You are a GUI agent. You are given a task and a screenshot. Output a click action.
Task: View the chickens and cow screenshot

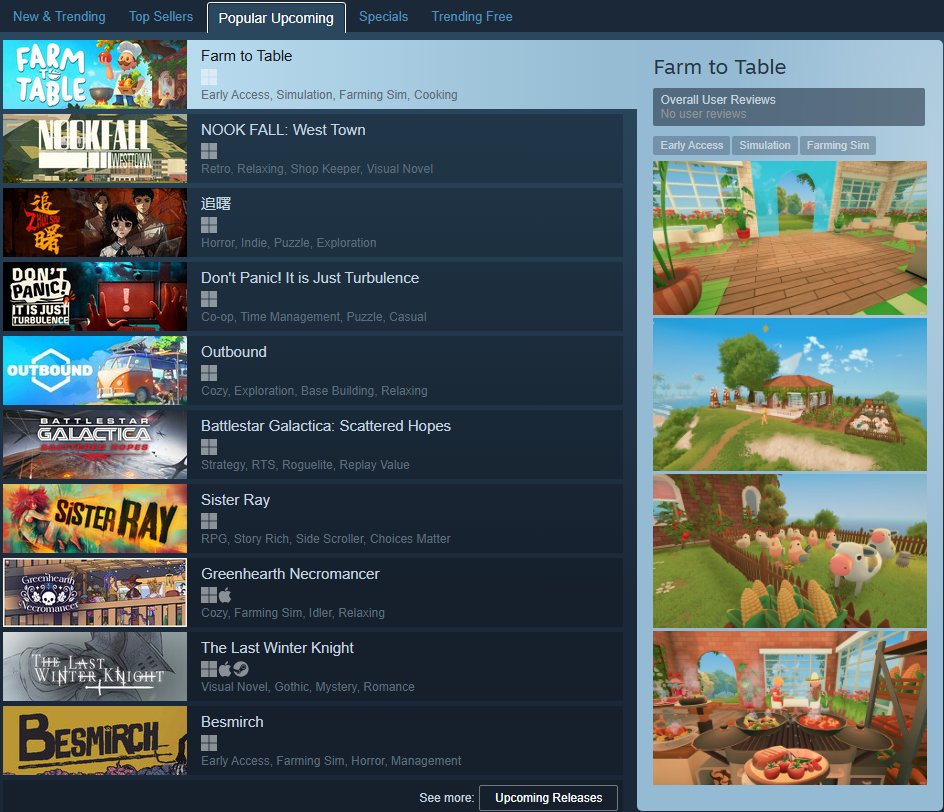click(x=790, y=551)
